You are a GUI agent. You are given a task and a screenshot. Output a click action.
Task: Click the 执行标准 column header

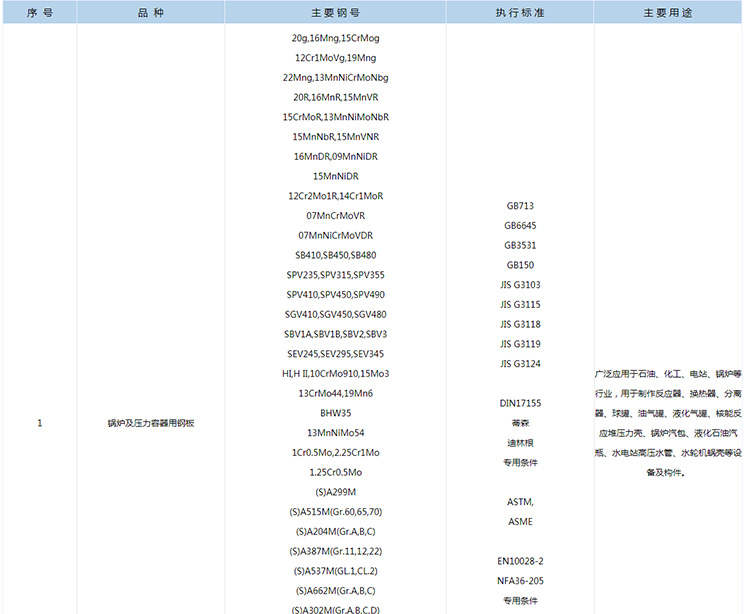[520, 13]
